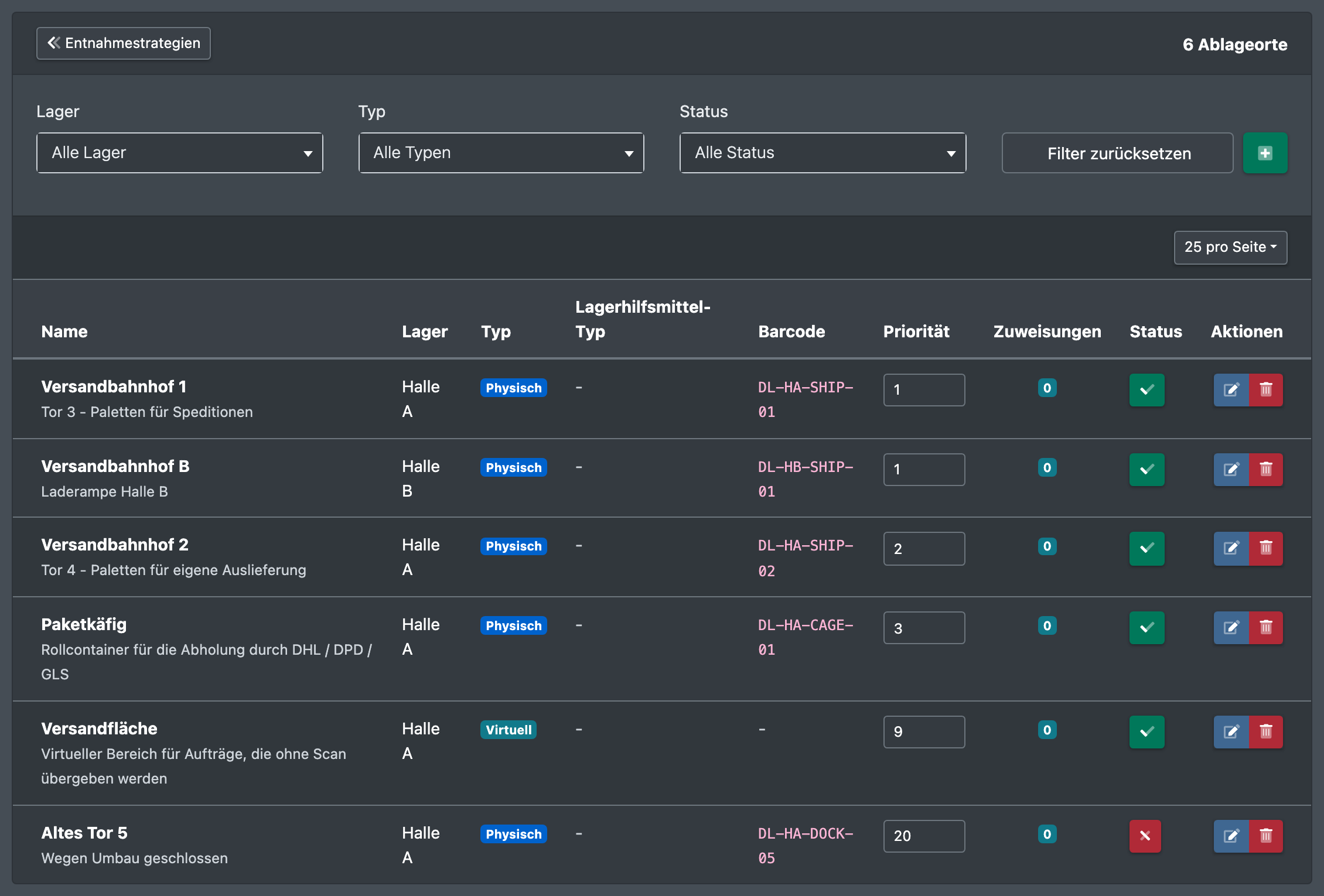This screenshot has width=1324, height=896.
Task: Edit the Versandbahnhof 1 entry
Action: point(1231,390)
